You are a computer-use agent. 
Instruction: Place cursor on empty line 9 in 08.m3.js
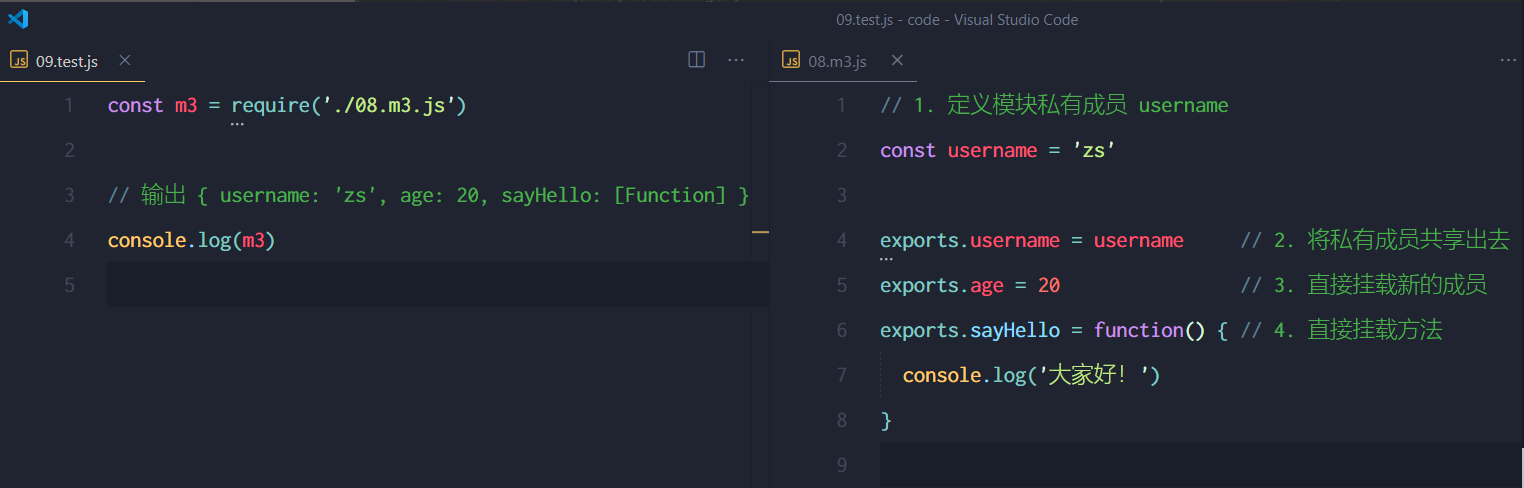click(1150, 465)
